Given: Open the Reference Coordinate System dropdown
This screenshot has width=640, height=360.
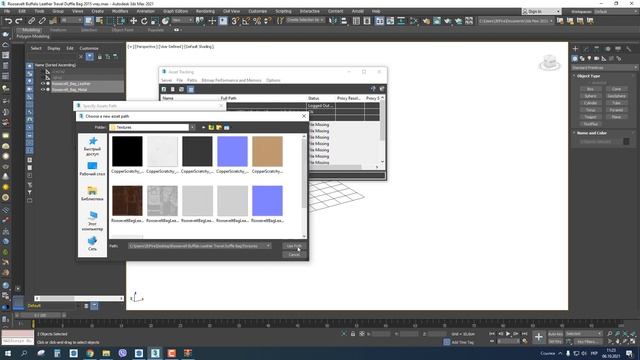Looking at the screenshot, I should click(182, 20).
